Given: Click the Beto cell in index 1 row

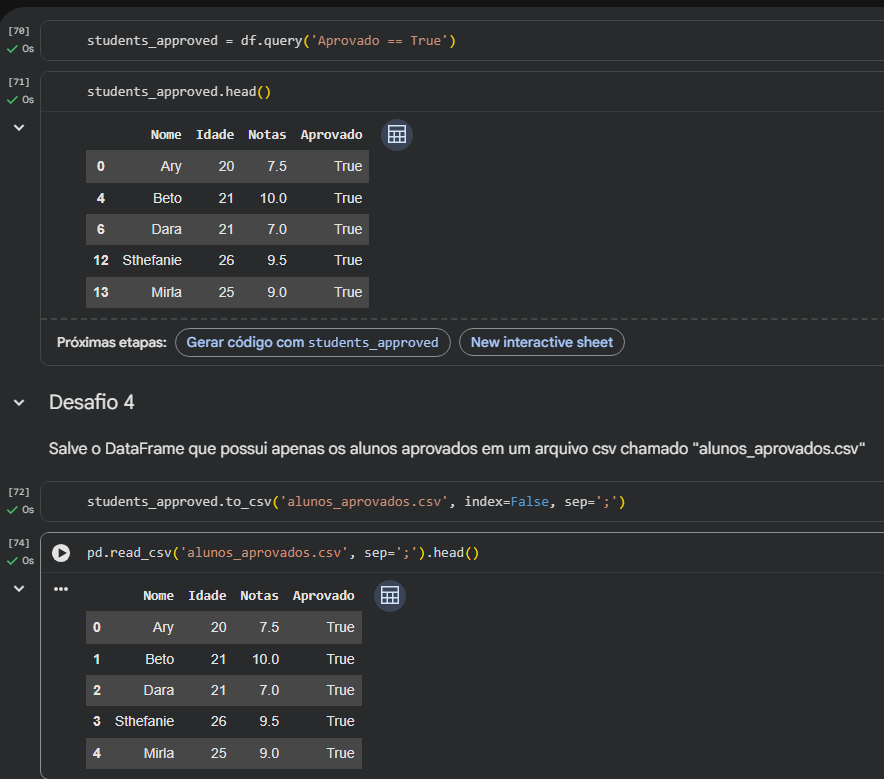Looking at the screenshot, I should click(x=160, y=660).
